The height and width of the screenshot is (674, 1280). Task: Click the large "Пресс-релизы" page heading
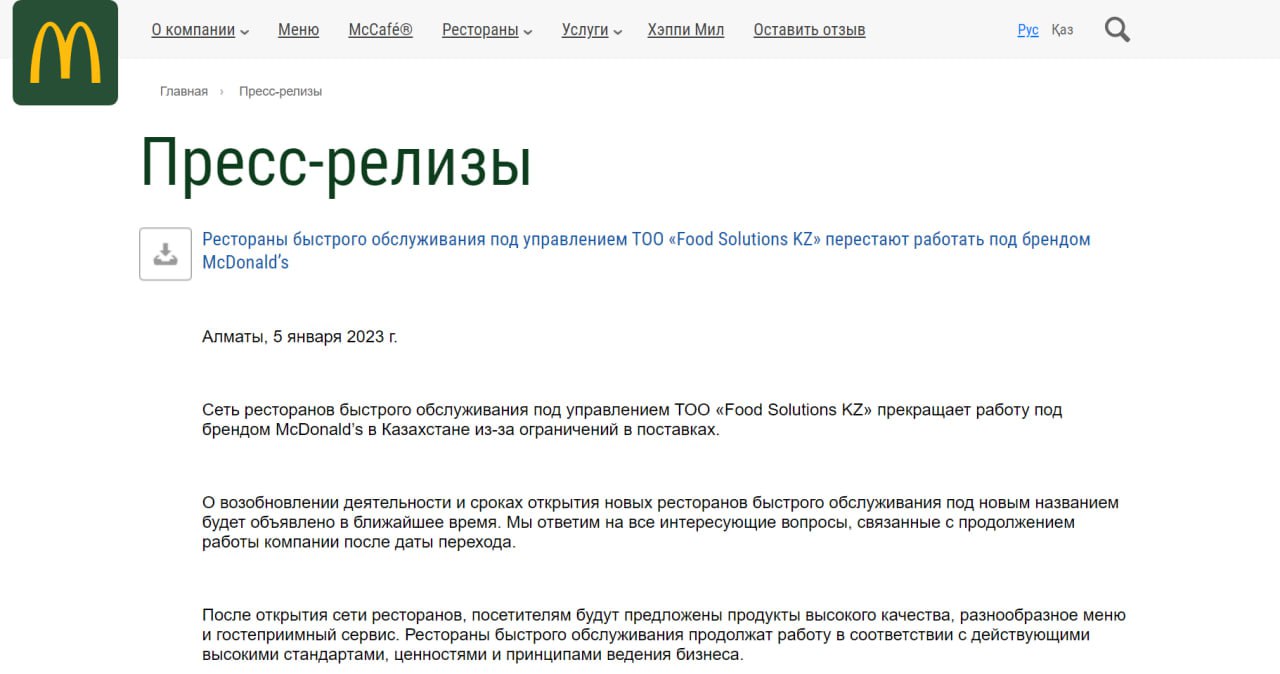335,162
